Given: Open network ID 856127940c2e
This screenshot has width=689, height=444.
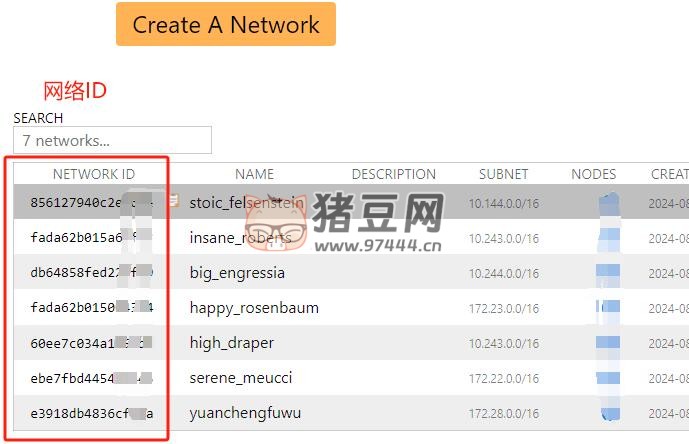Looking at the screenshot, I should (x=91, y=202).
